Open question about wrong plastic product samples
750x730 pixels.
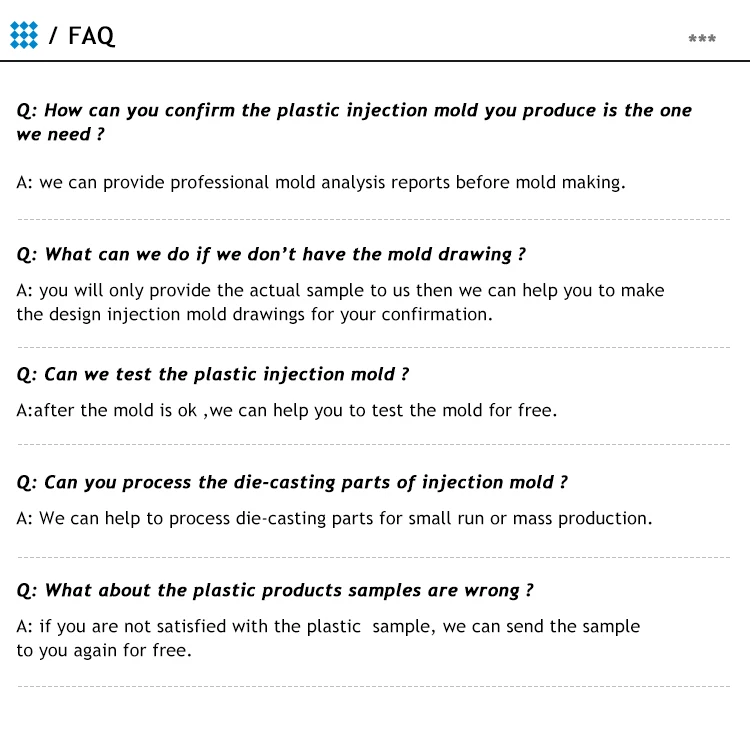(275, 590)
